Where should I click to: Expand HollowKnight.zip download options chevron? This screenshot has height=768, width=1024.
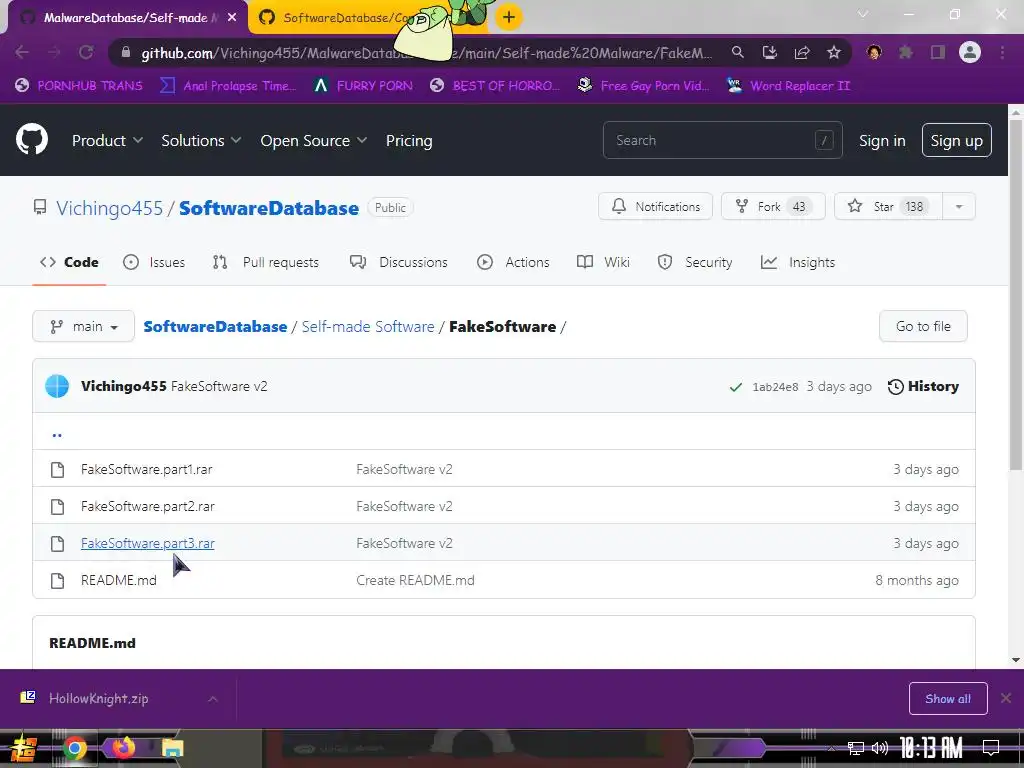pyautogui.click(x=213, y=699)
